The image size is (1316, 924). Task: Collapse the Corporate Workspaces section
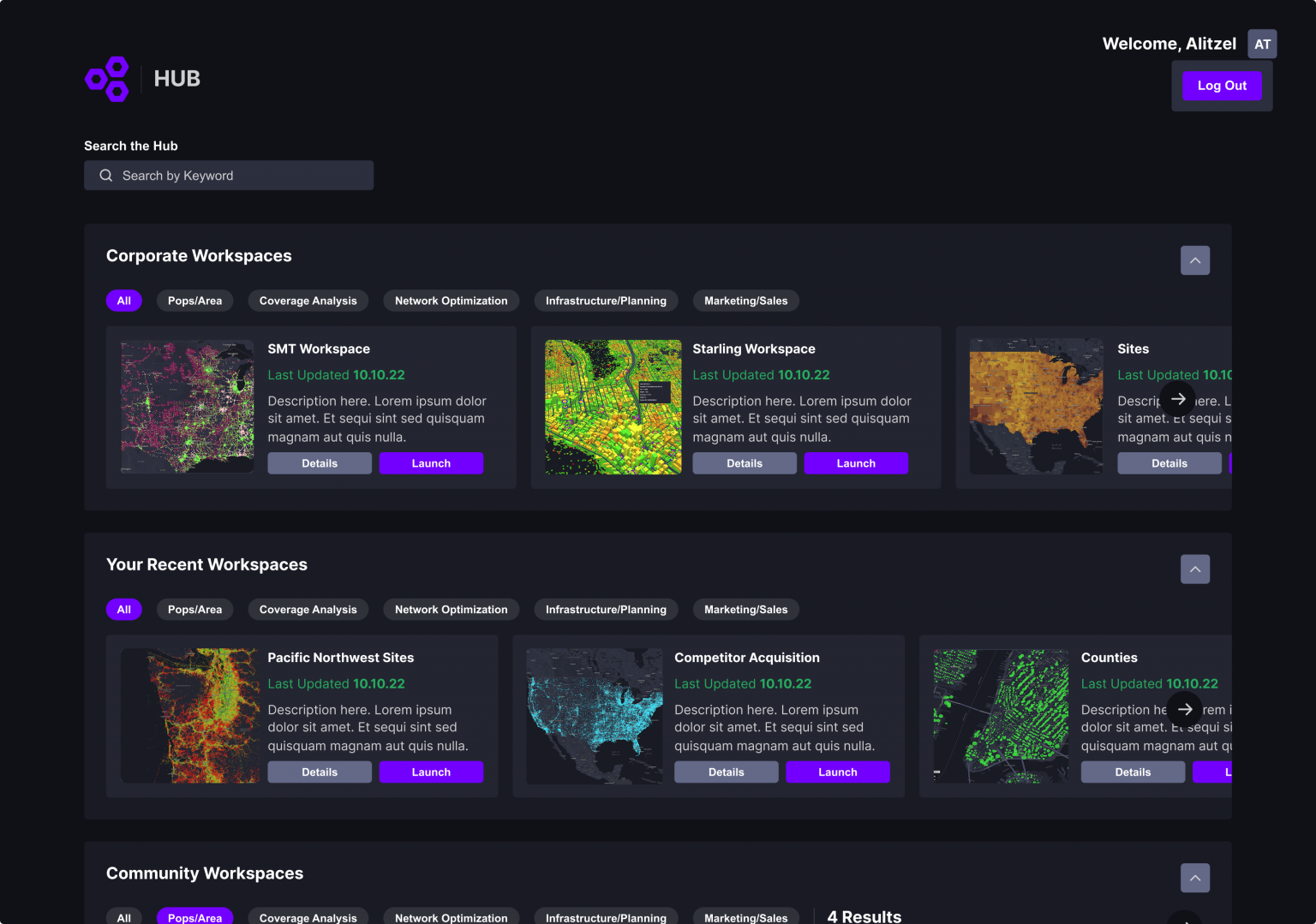1194,260
